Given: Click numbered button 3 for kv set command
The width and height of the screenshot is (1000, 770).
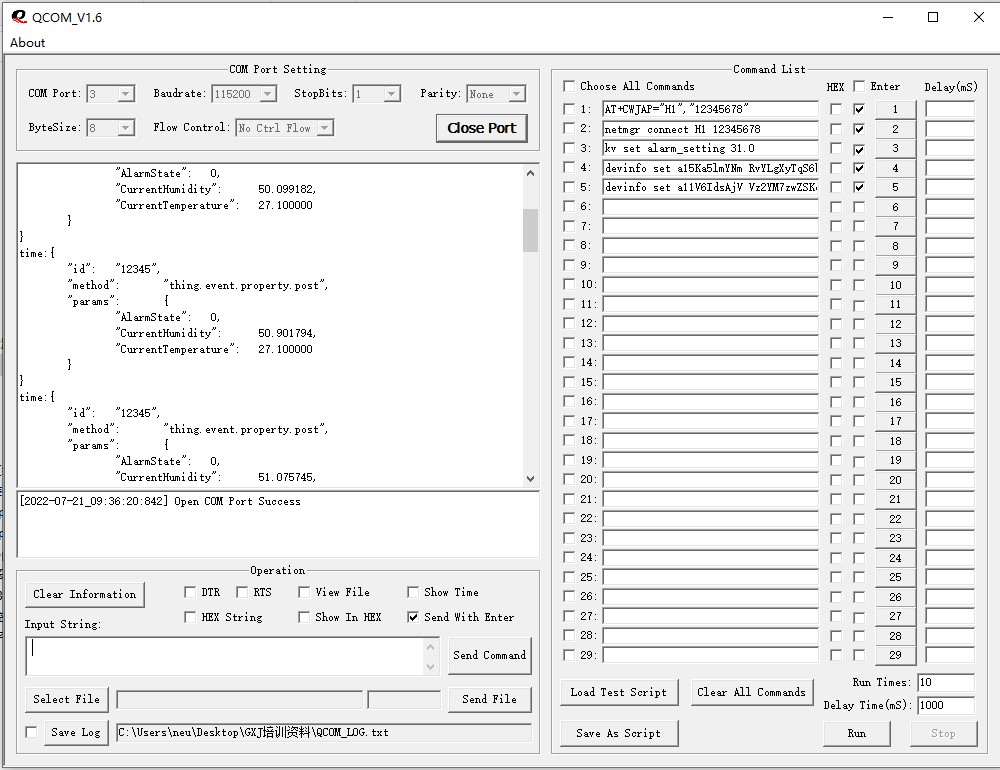Looking at the screenshot, I should [x=895, y=148].
